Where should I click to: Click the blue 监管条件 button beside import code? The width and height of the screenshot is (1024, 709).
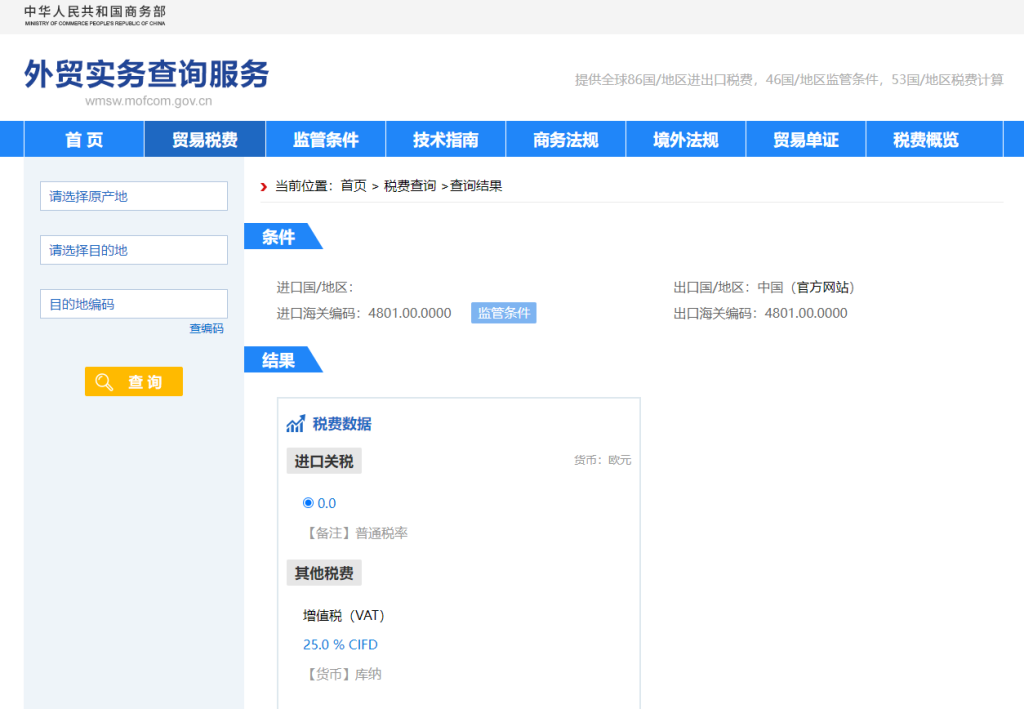point(504,313)
